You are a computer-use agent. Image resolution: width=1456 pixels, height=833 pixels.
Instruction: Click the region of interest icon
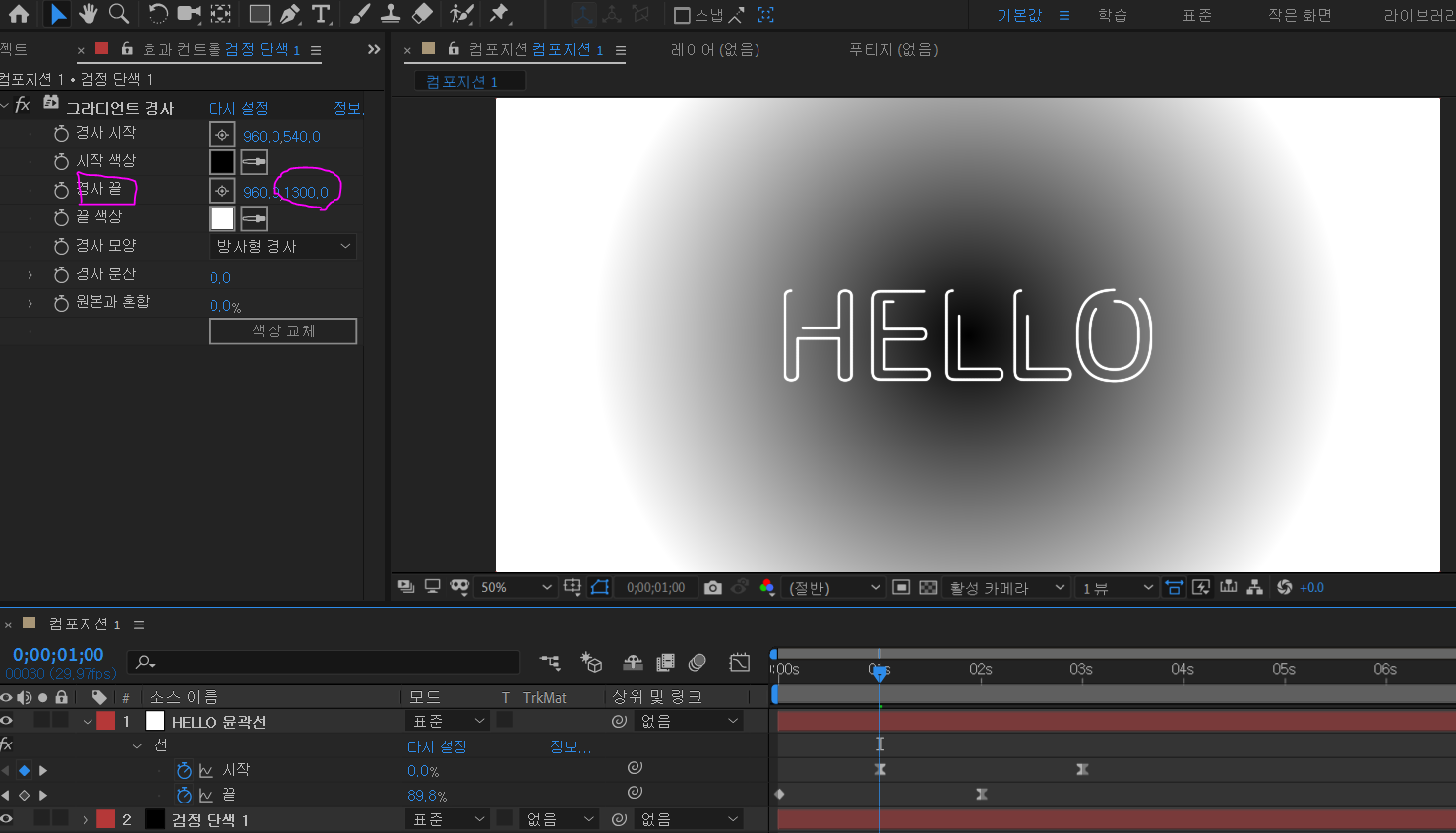pyautogui.click(x=901, y=587)
